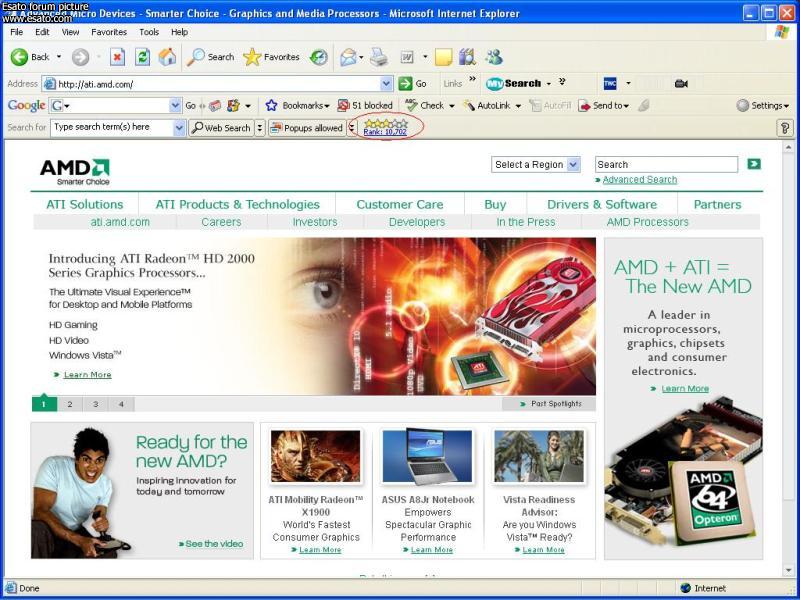Viewport: 800px width, 600px height.
Task: Expand the MySearch dropdown arrow
Action: (x=549, y=84)
